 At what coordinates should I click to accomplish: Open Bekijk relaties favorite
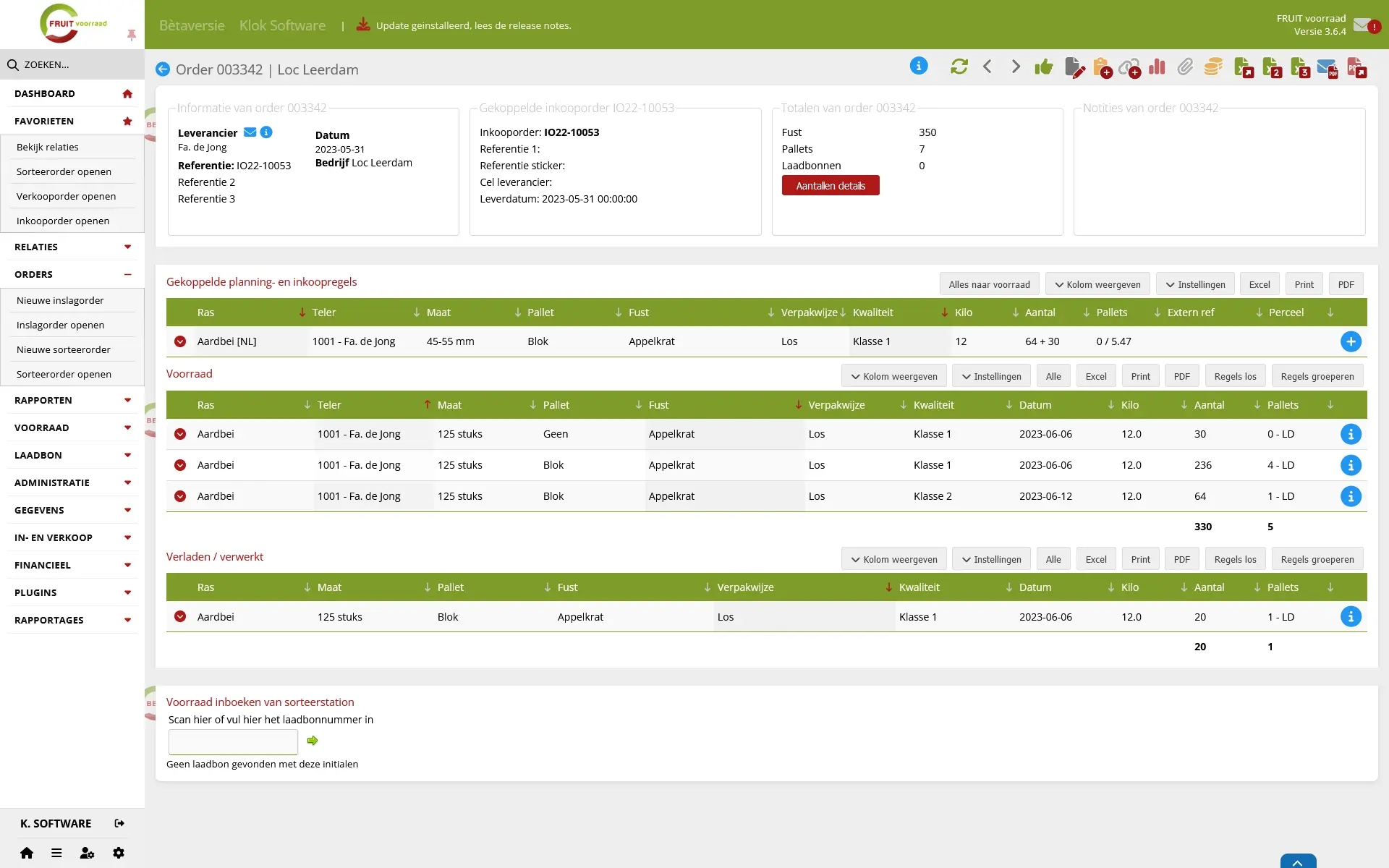point(48,147)
